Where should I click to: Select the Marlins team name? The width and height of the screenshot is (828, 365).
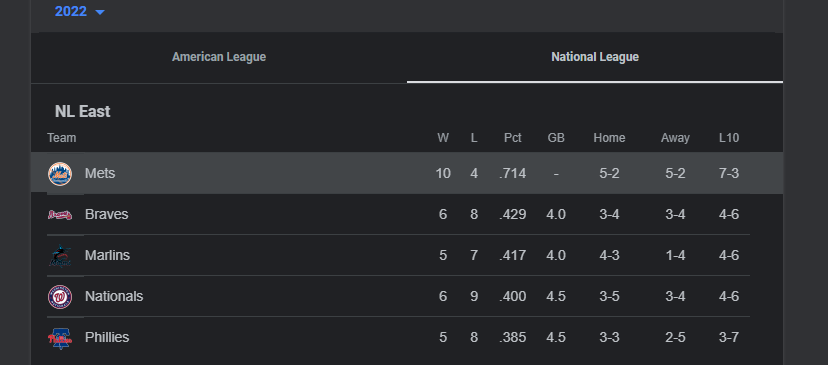107,255
